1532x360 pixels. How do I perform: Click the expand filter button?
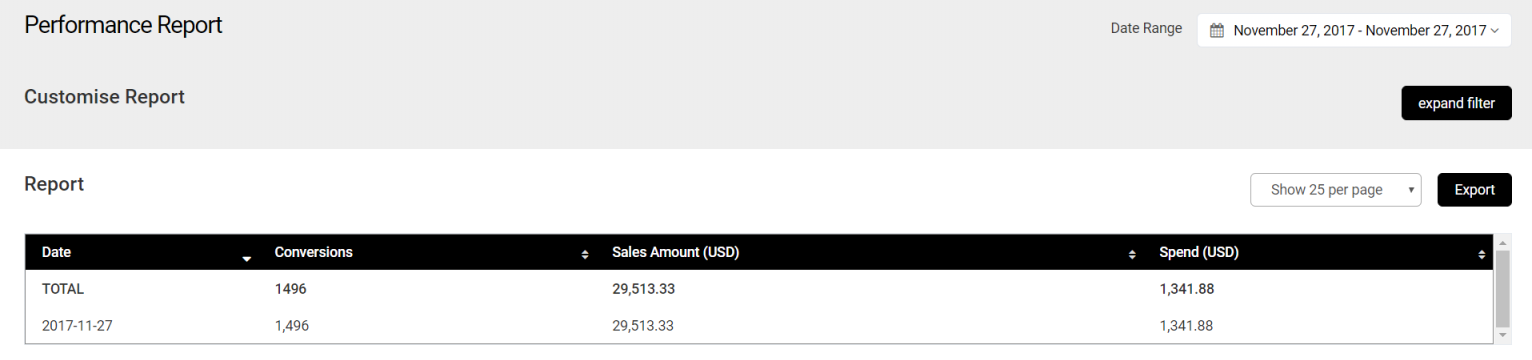click(1457, 103)
